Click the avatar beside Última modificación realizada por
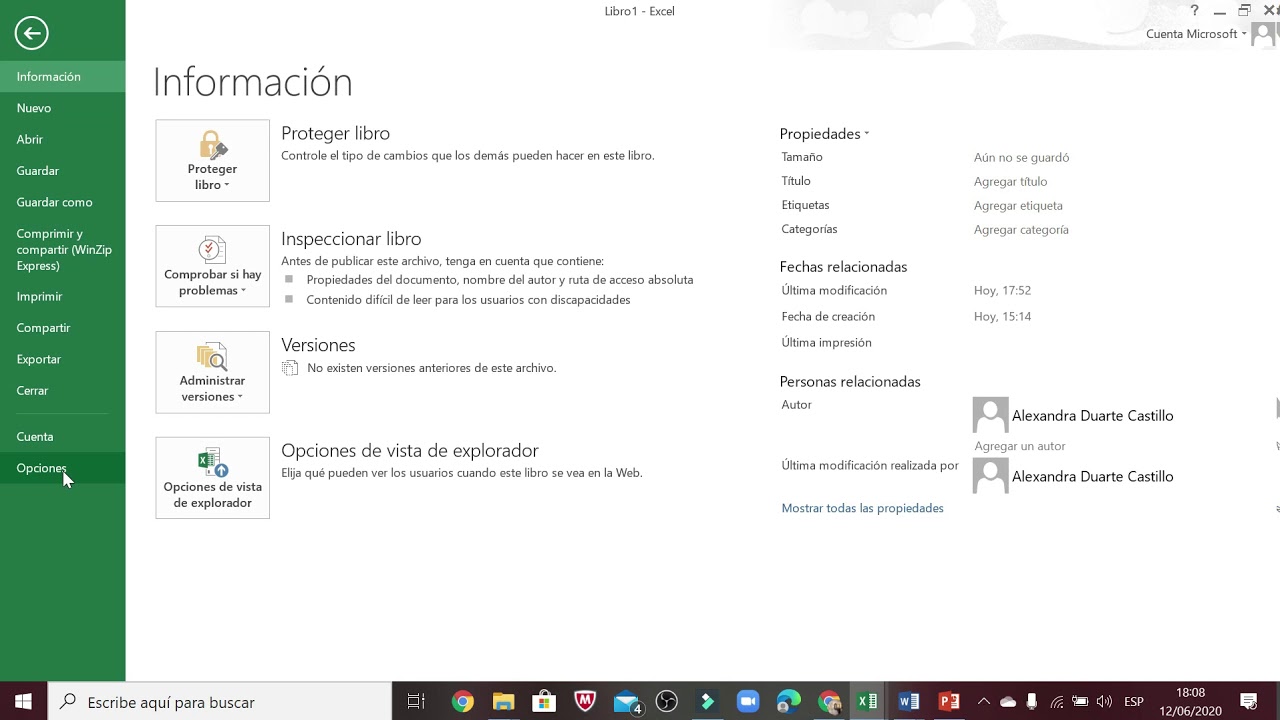 (990, 476)
